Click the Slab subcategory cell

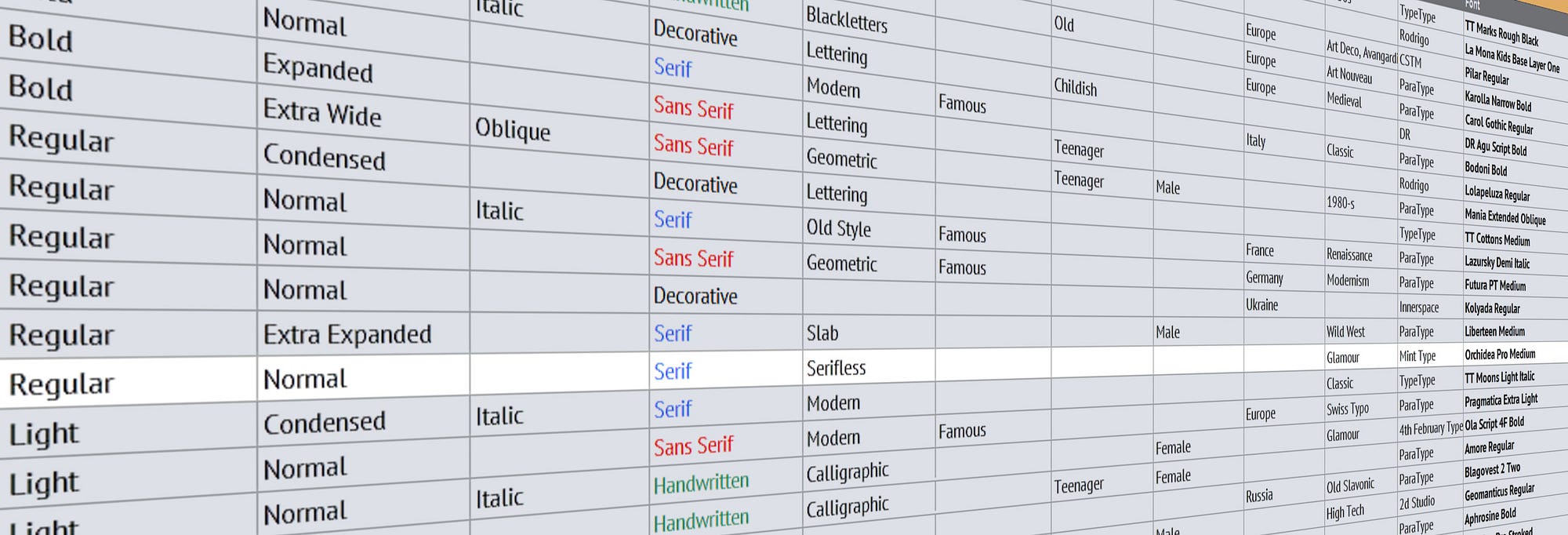click(822, 333)
